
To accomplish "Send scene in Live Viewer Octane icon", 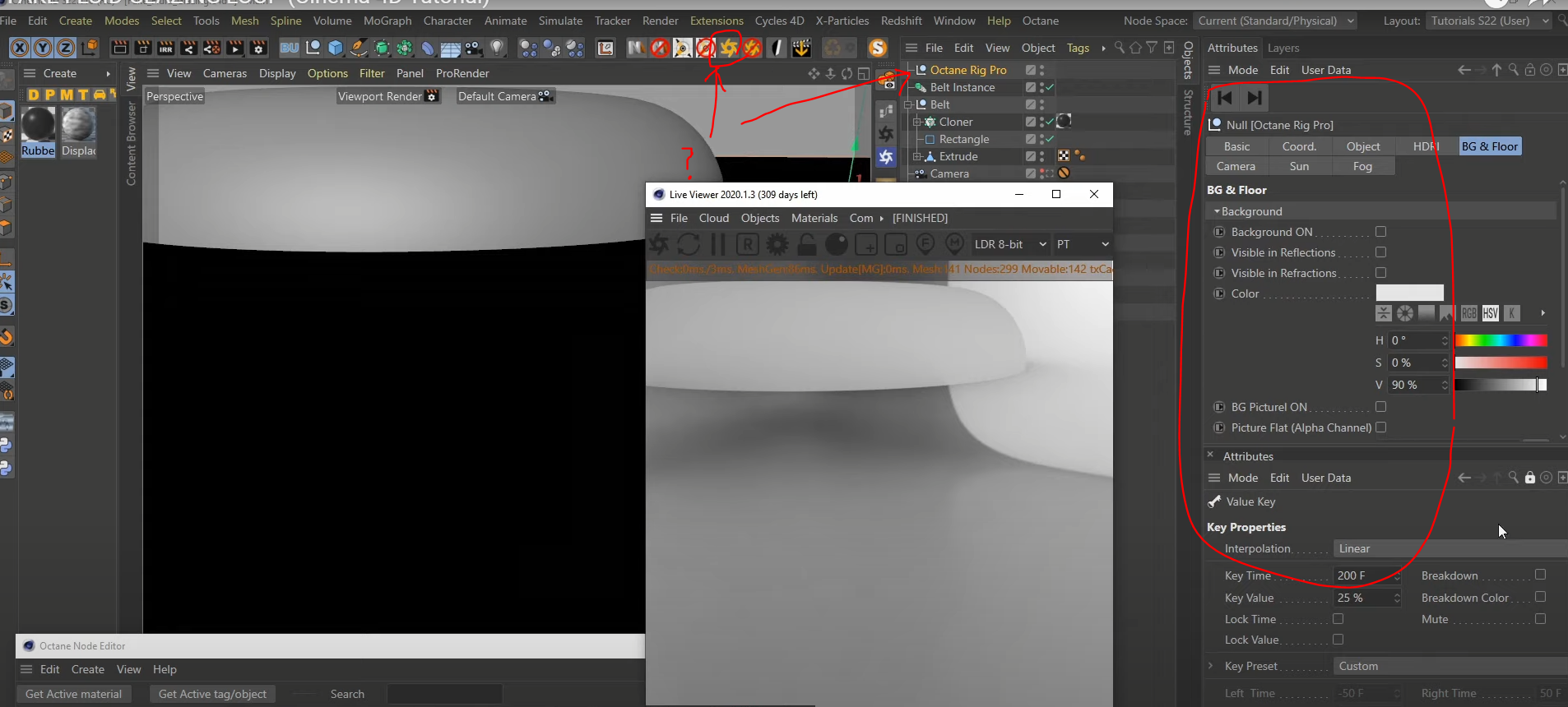I will (660, 244).
